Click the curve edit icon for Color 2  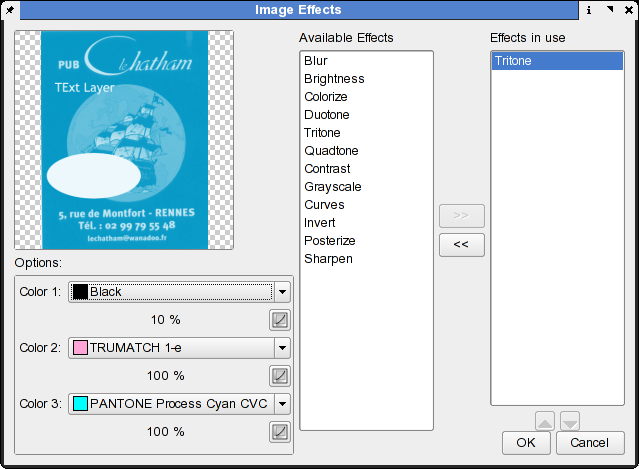(x=280, y=376)
